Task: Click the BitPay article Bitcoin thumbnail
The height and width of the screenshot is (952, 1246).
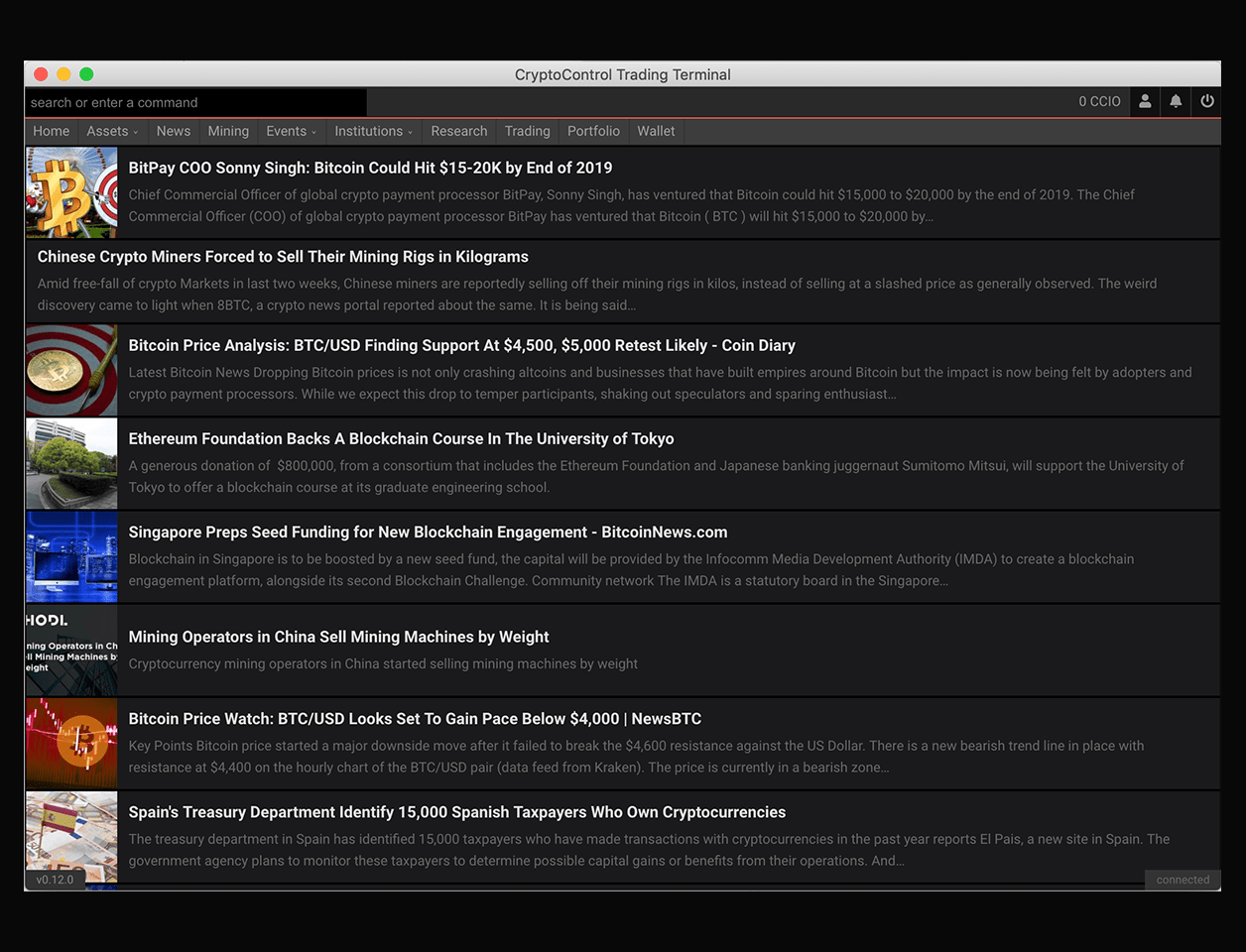Action: click(71, 192)
